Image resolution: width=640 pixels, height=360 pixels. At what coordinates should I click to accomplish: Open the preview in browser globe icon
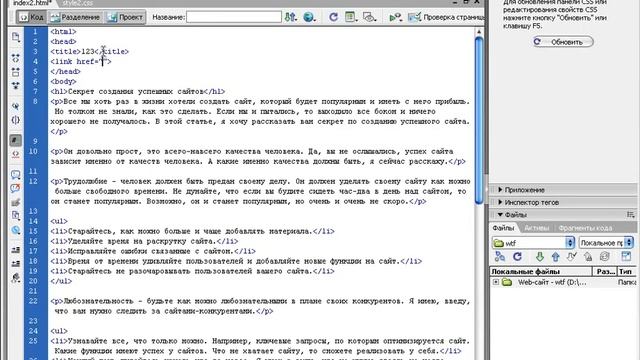click(309, 17)
